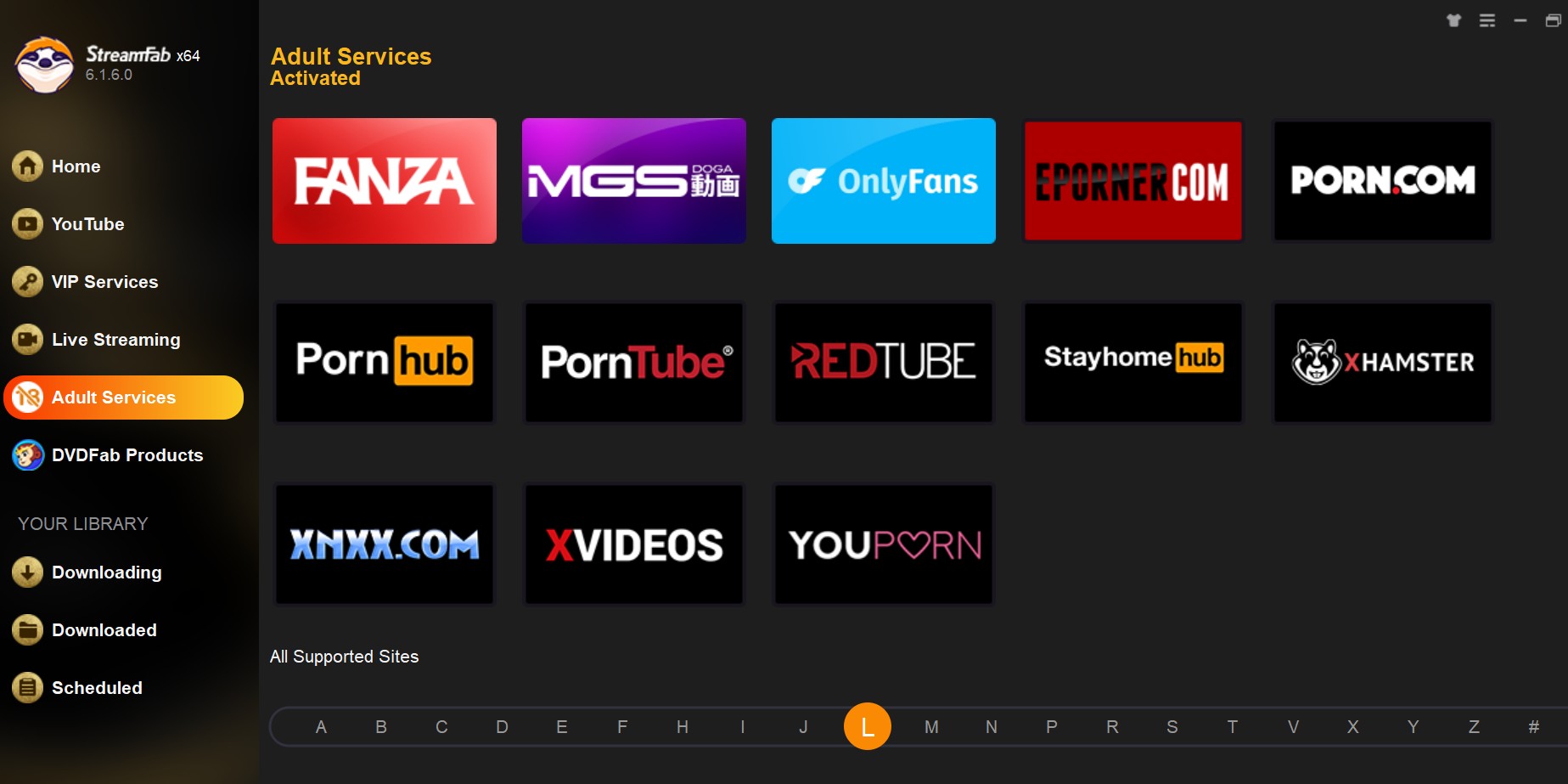
Task: Select highlighted letter L in index
Action: pos(867,726)
